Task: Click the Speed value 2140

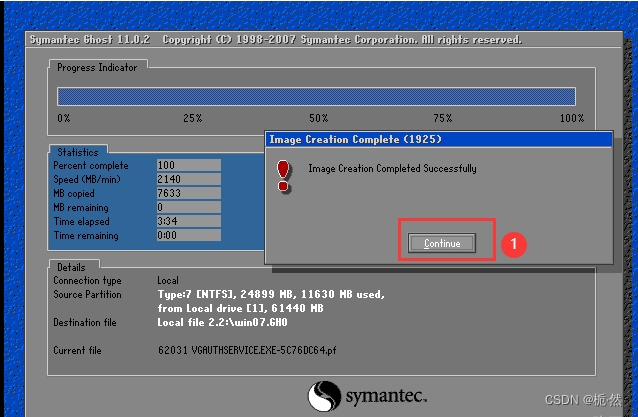Action: tap(189, 179)
